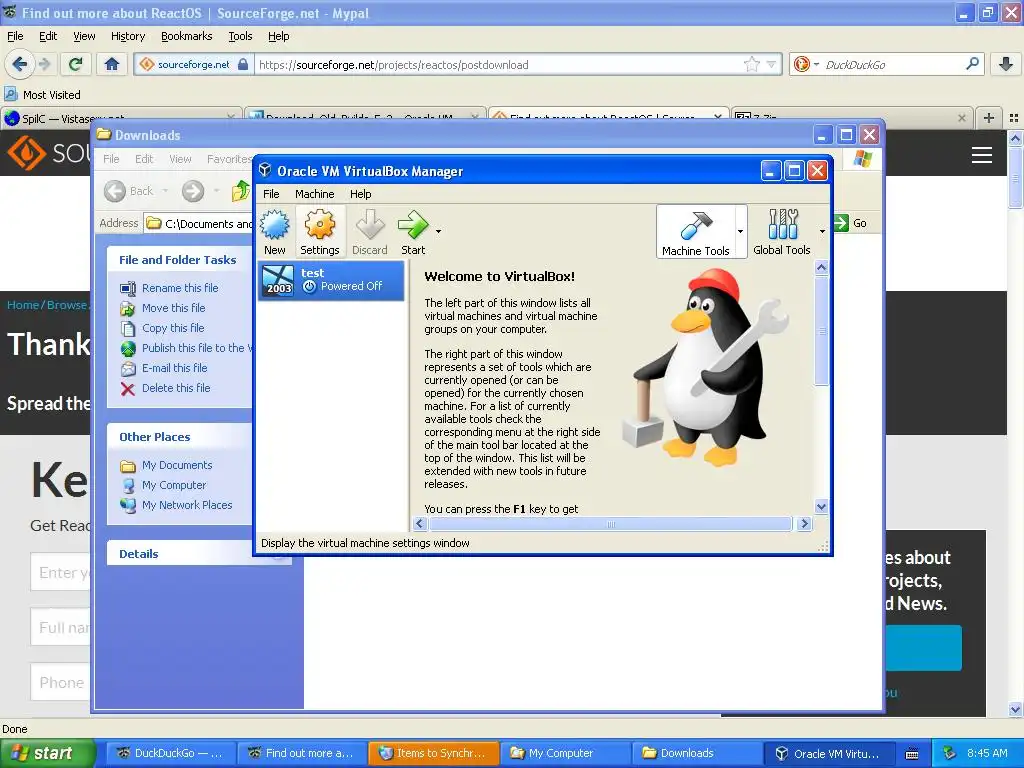Click the SourceForge logo
The width and height of the screenshot is (1024, 768).
[x=49, y=153]
